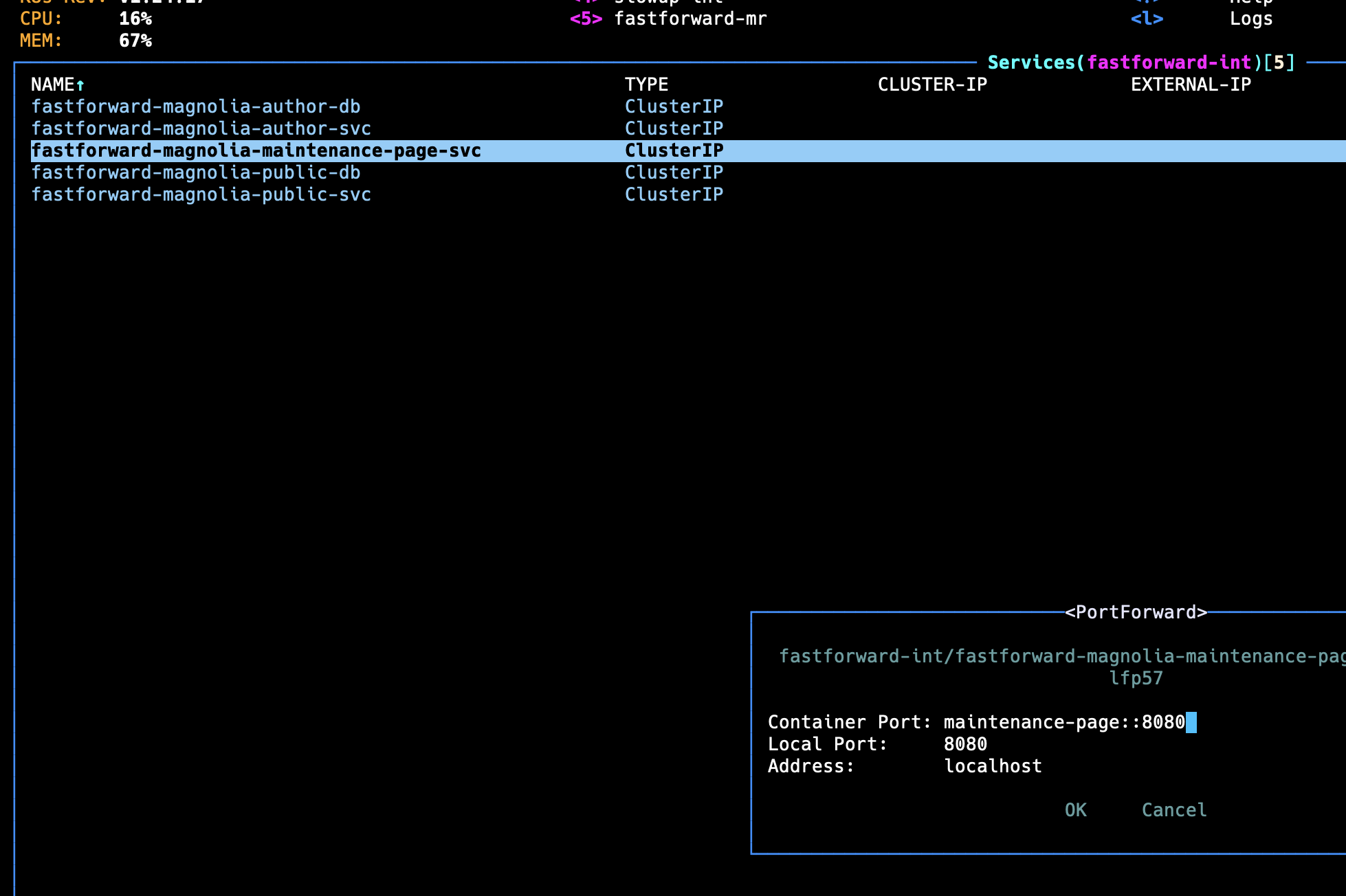The width and height of the screenshot is (1346, 896).
Task: Click the Address field showing localhost
Action: (x=993, y=765)
